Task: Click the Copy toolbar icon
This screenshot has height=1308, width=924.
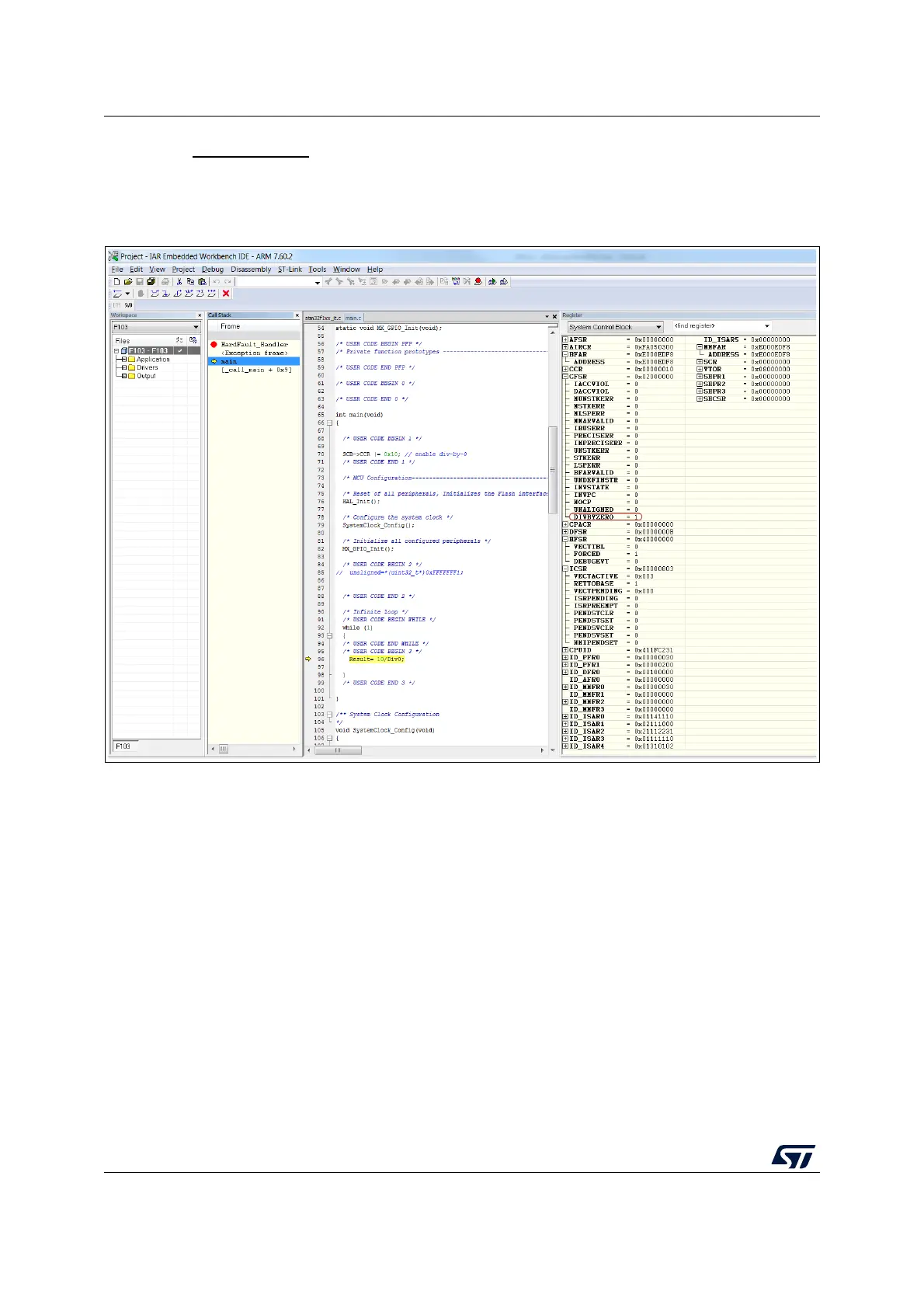Action: pyautogui.click(x=190, y=281)
